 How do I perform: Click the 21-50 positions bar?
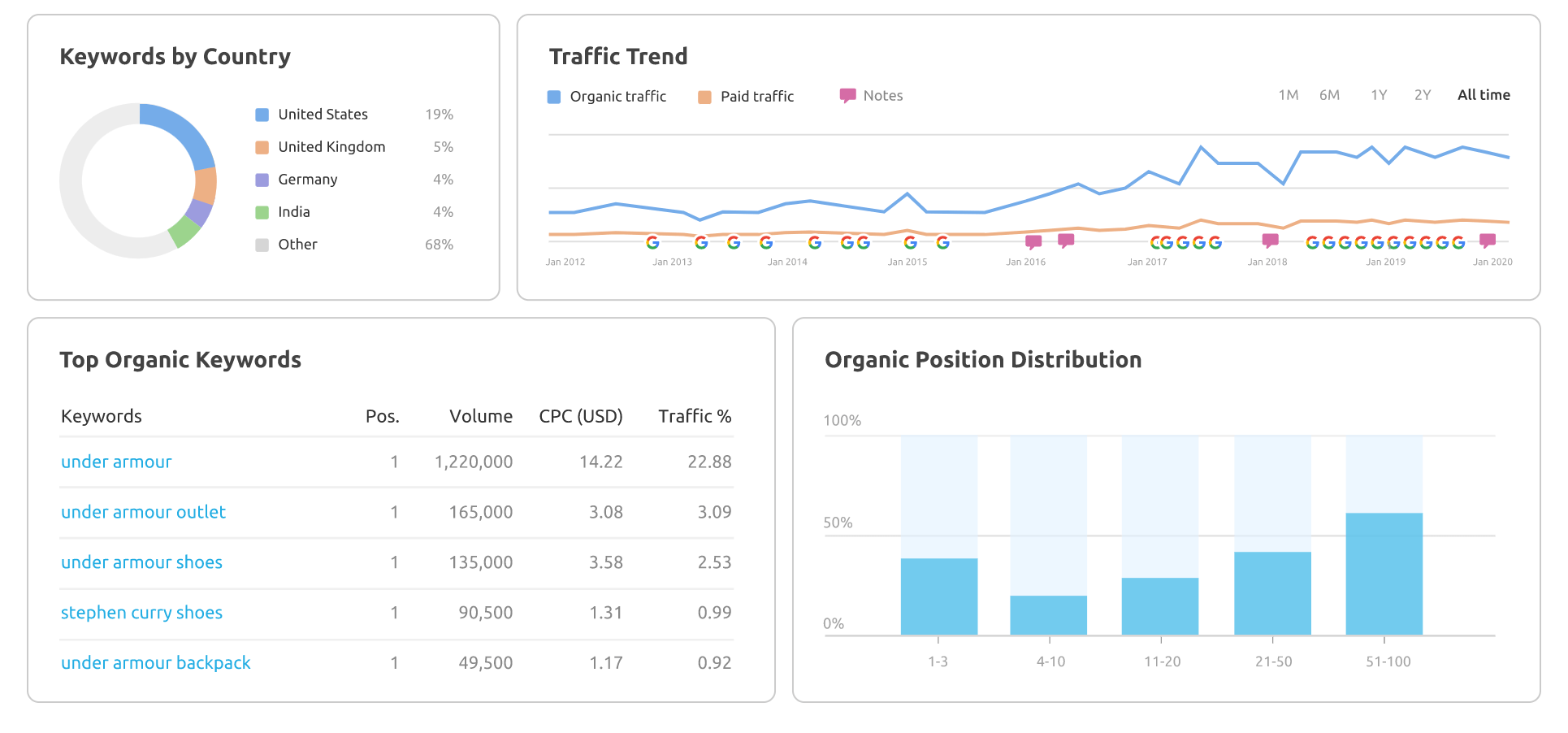[x=1272, y=593]
